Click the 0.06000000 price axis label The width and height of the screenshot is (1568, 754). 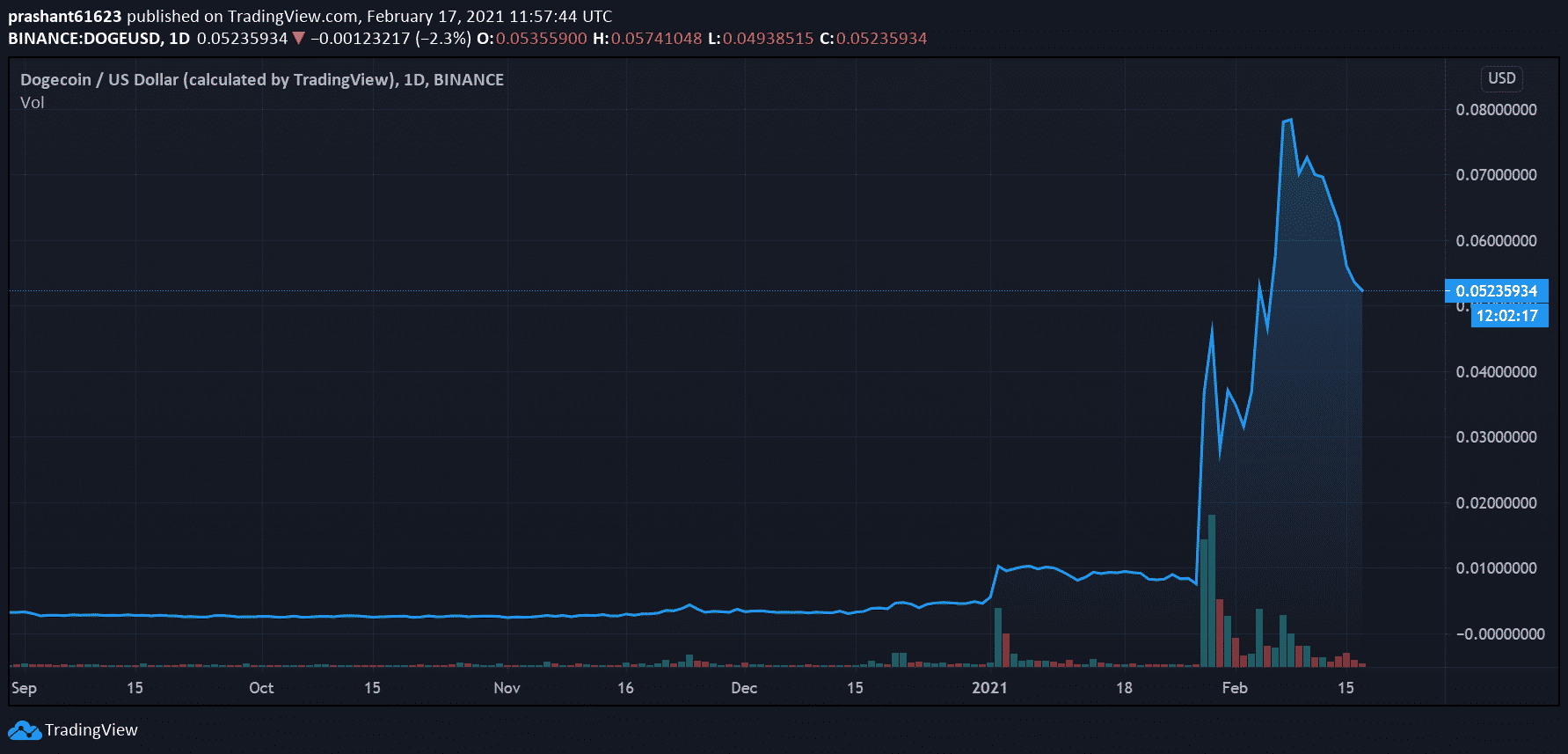pyautogui.click(x=1497, y=241)
